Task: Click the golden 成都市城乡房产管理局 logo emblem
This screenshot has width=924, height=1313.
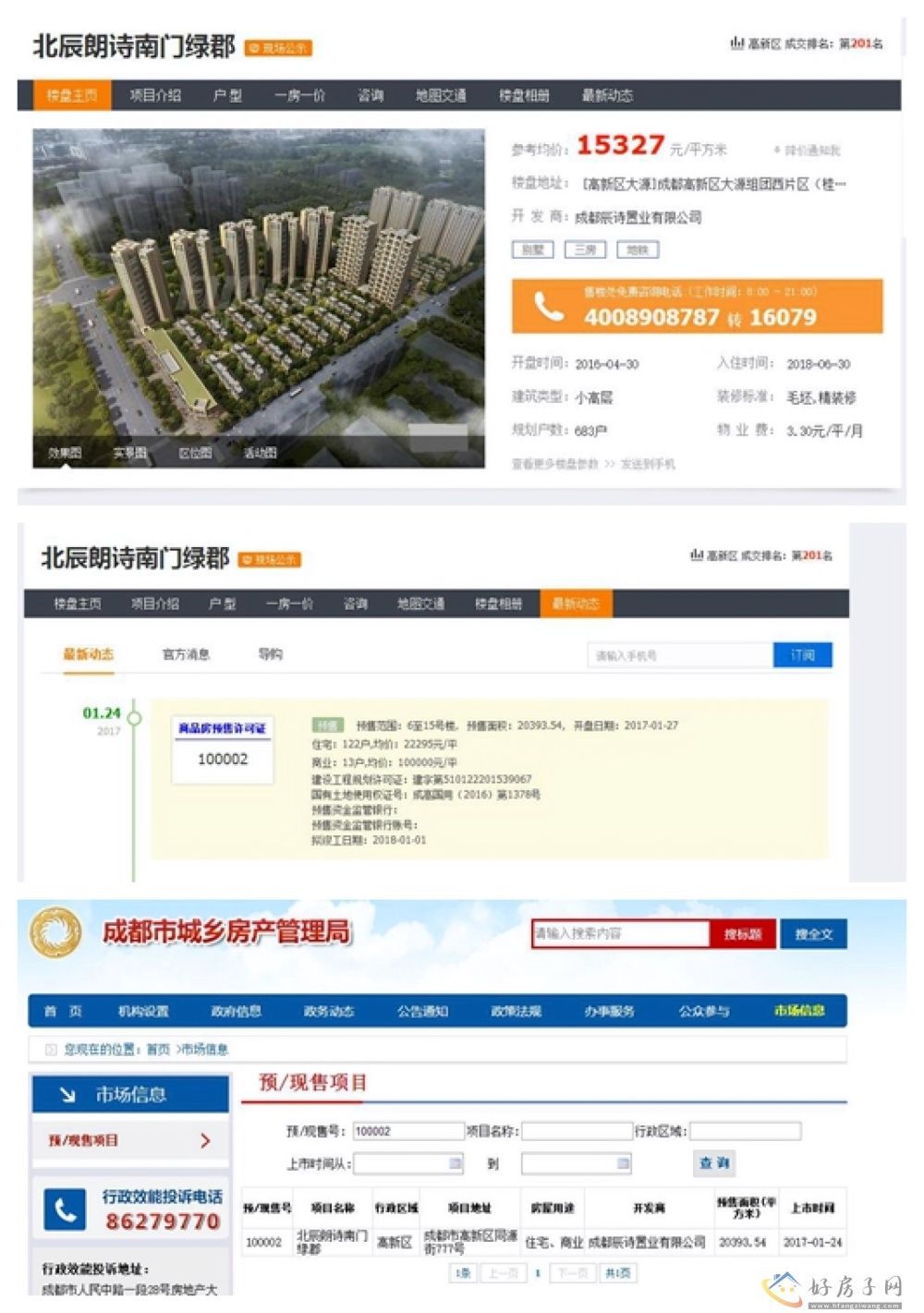Action: (x=55, y=931)
